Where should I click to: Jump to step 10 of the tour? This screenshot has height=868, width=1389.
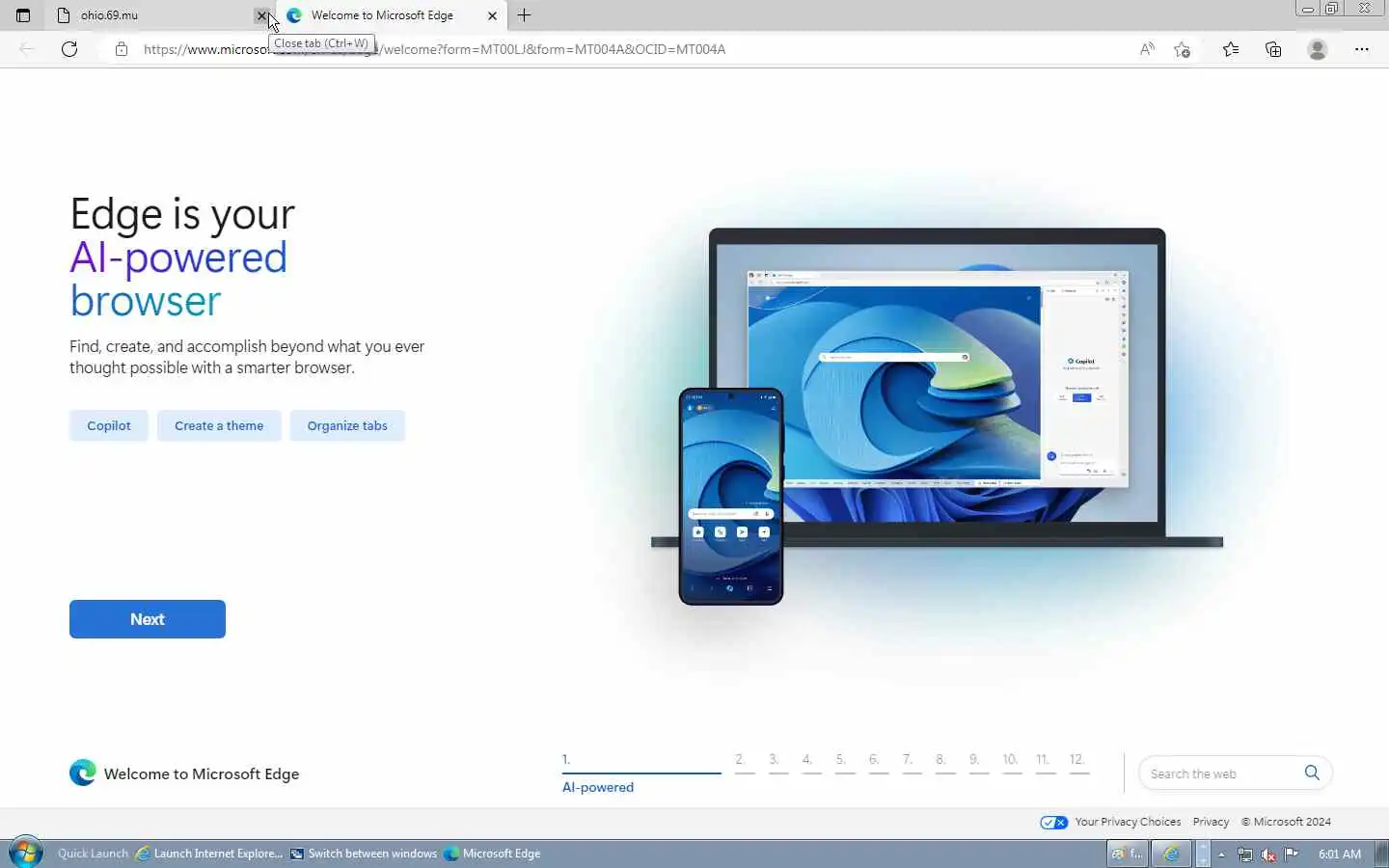(x=1010, y=762)
